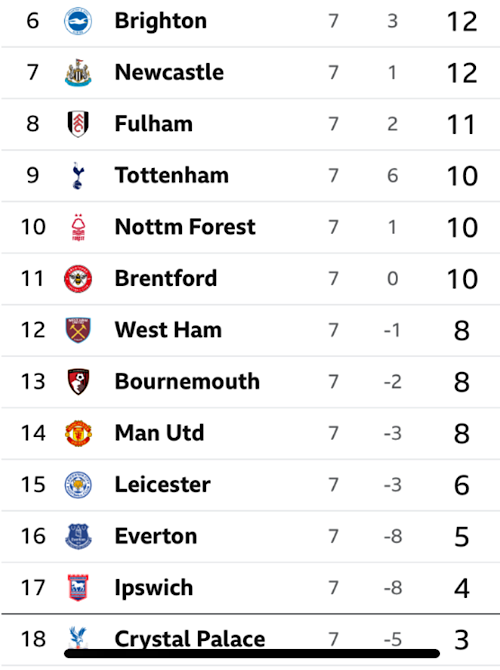Tap the Brighton club crest
Image resolution: width=500 pixels, height=670 pixels.
click(x=78, y=21)
